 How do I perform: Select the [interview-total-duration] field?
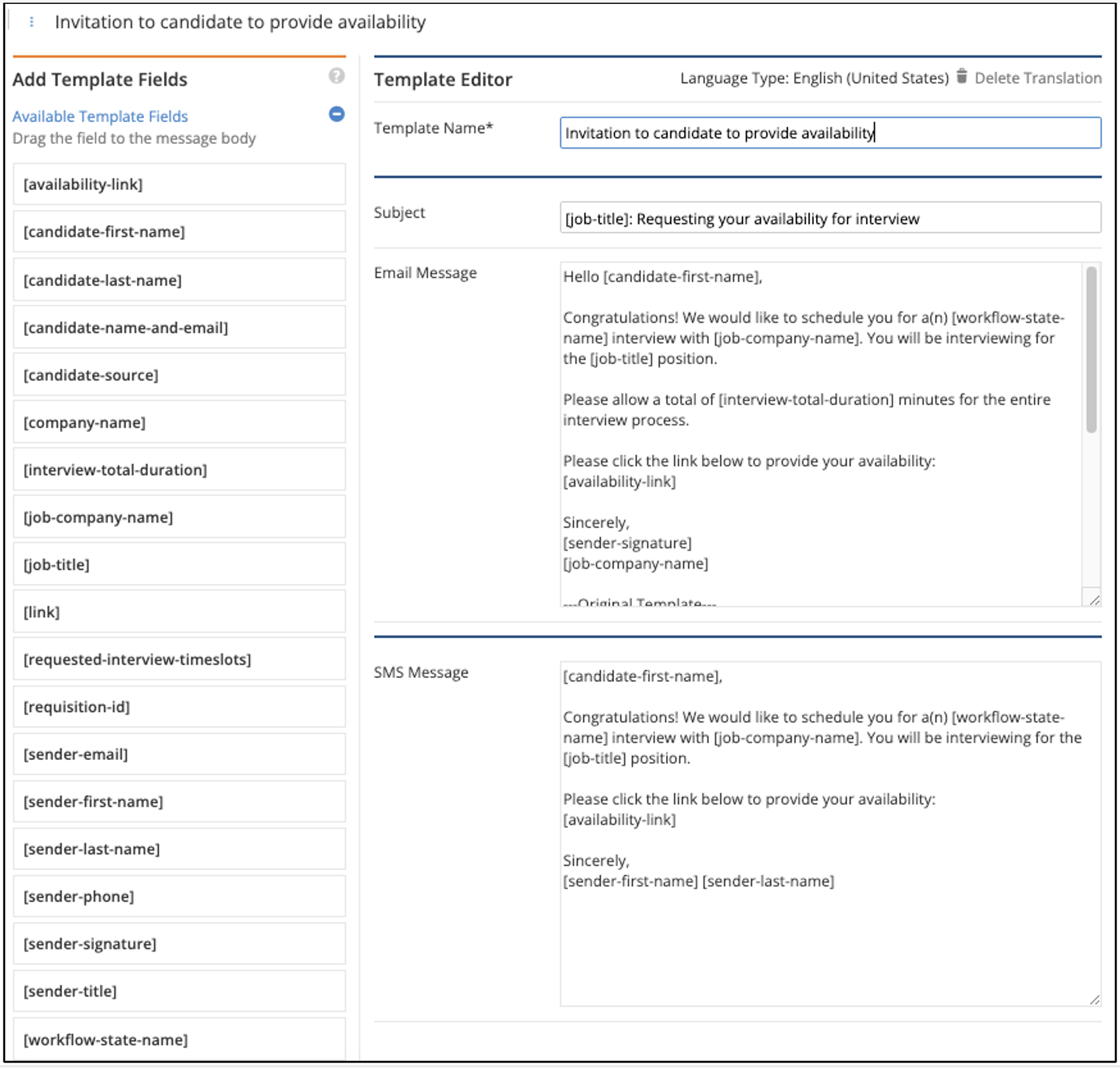click(179, 469)
